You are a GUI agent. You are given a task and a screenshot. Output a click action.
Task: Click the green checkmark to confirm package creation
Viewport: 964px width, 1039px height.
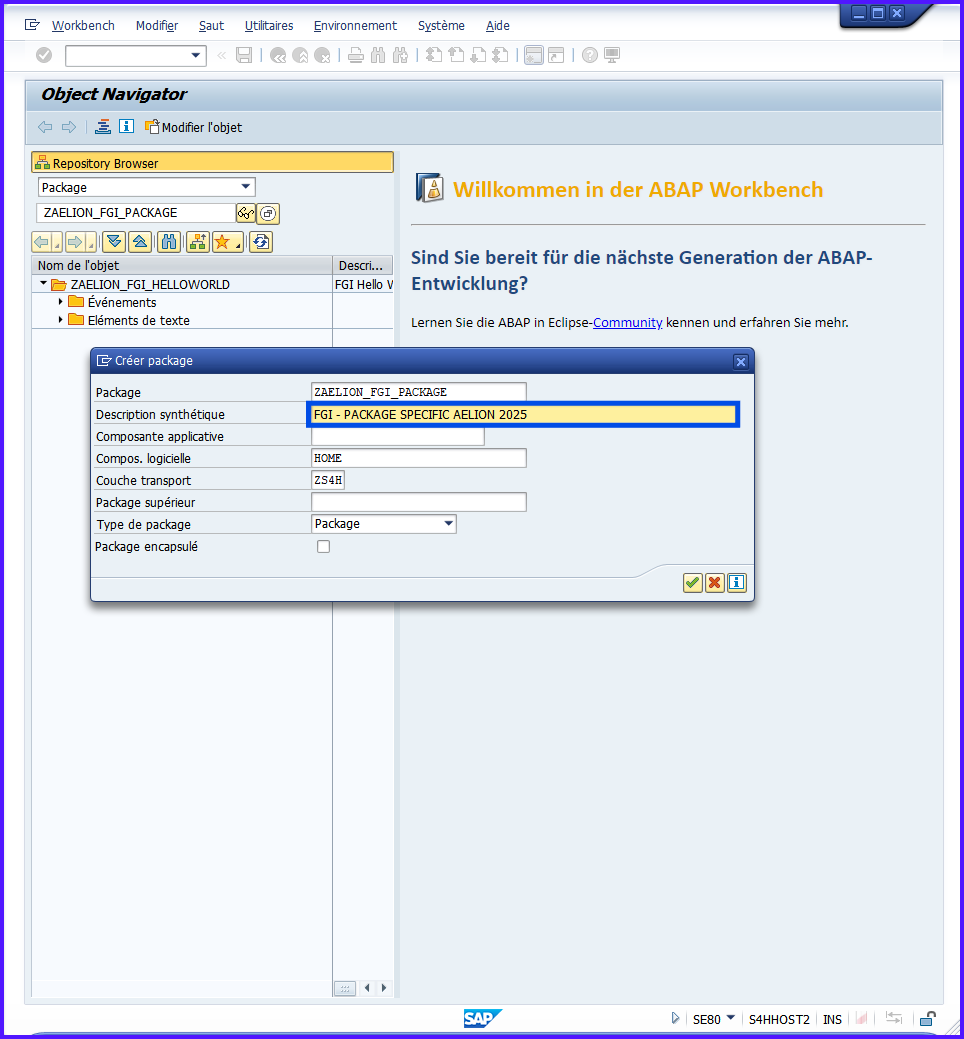(x=692, y=583)
